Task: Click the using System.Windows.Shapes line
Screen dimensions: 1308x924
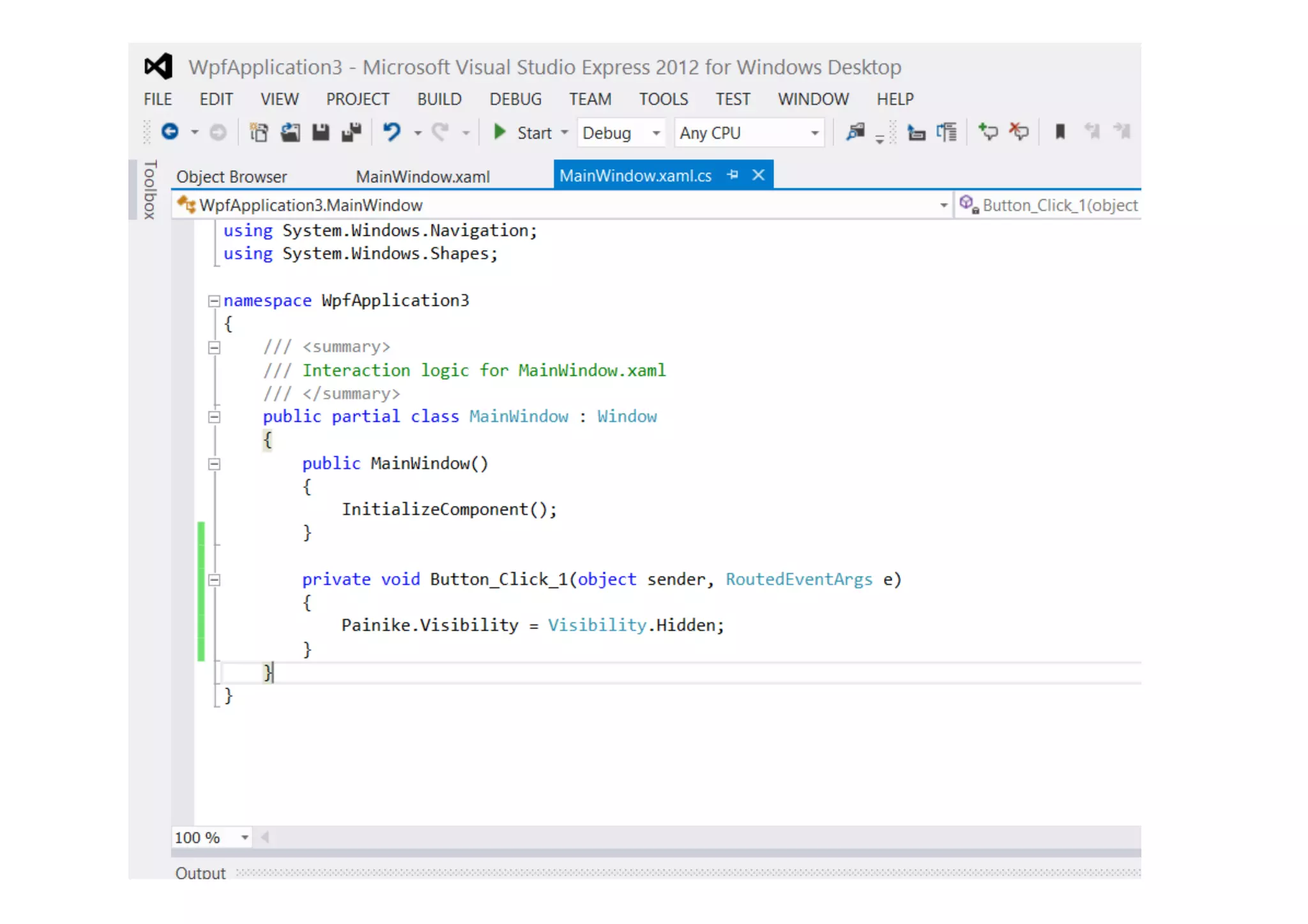Action: coord(360,254)
